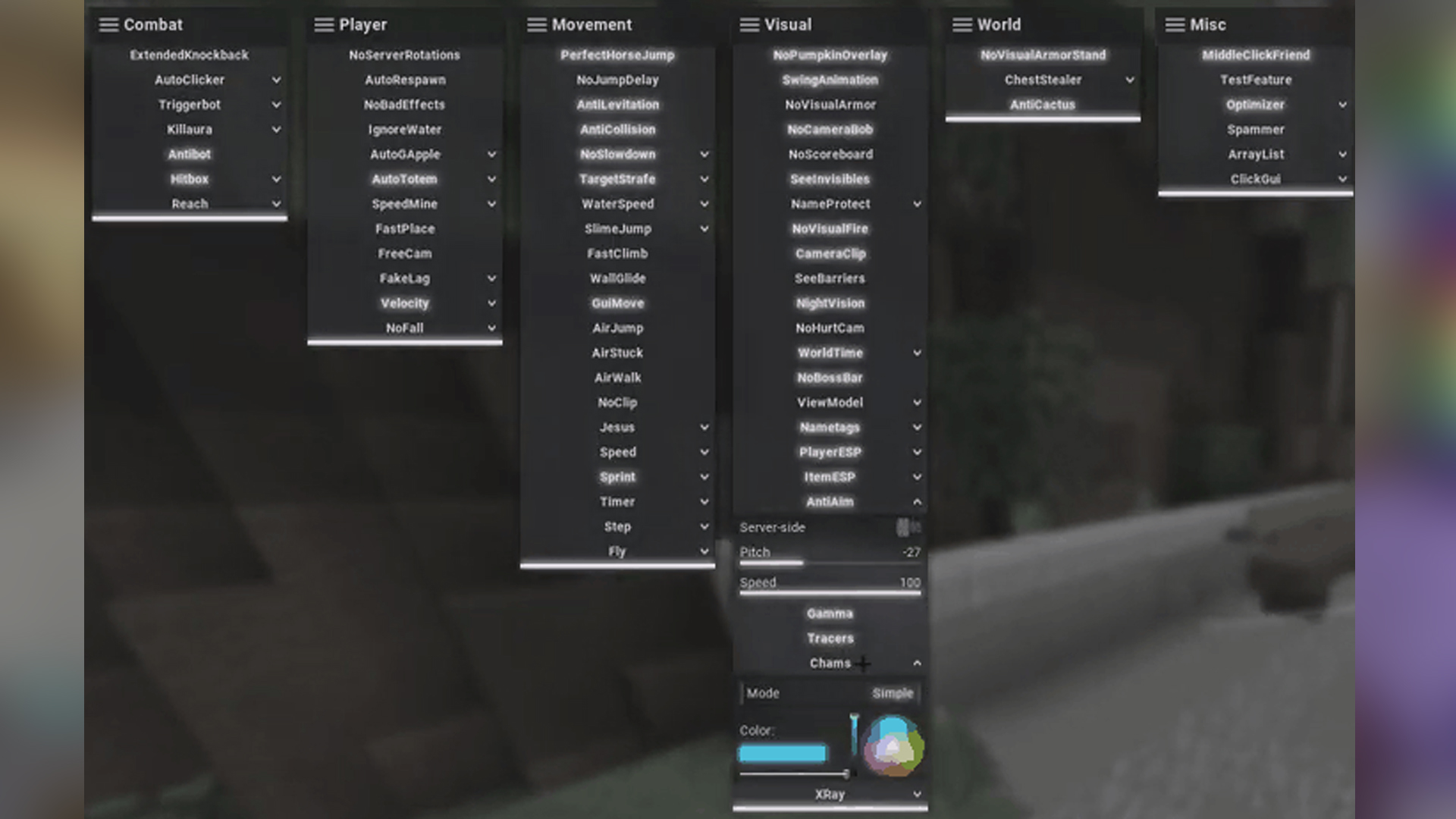1456x819 pixels.
Task: Click the Player panel menu icon
Action: [x=323, y=24]
